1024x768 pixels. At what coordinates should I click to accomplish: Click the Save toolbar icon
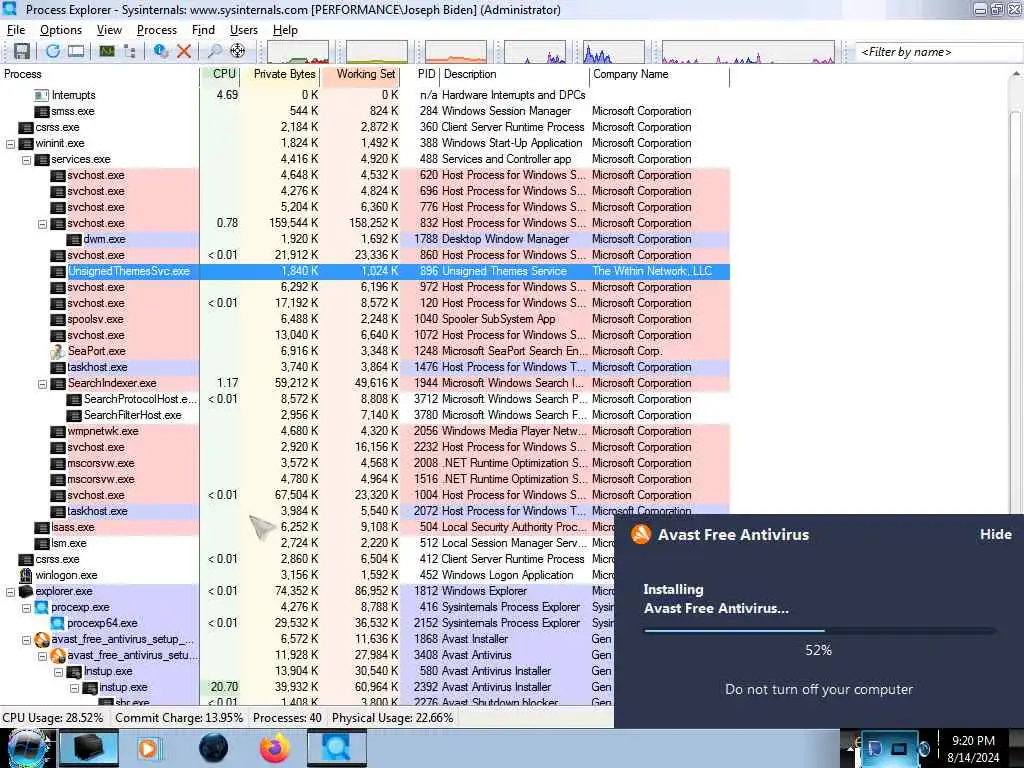pos(22,51)
